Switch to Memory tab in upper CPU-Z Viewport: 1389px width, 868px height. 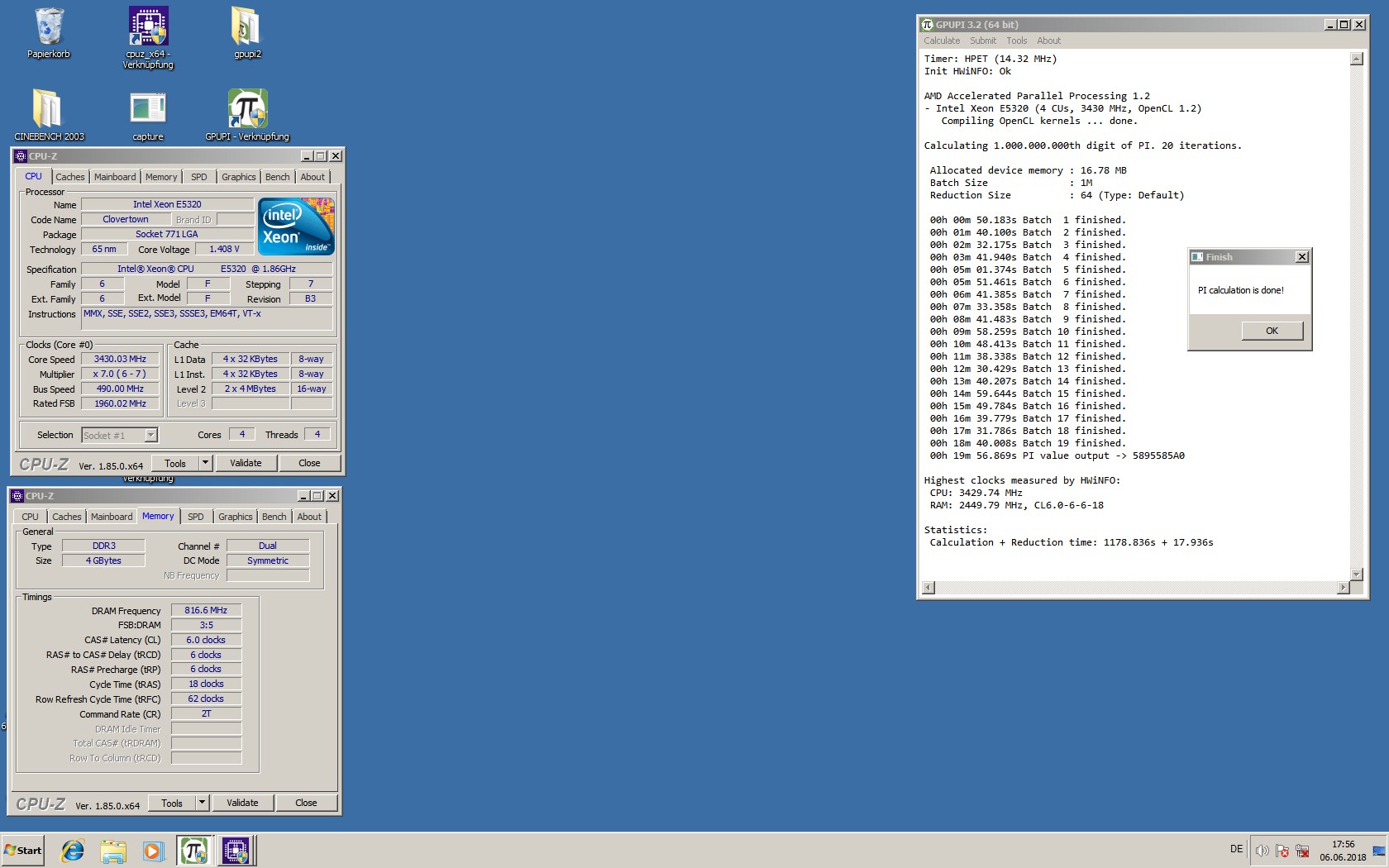(x=161, y=177)
